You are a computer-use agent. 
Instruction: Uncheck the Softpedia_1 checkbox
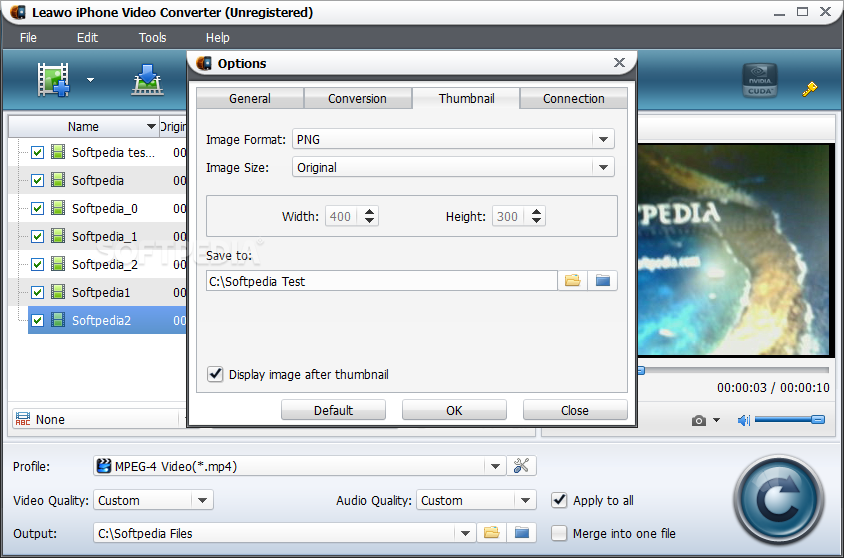click(x=37, y=236)
